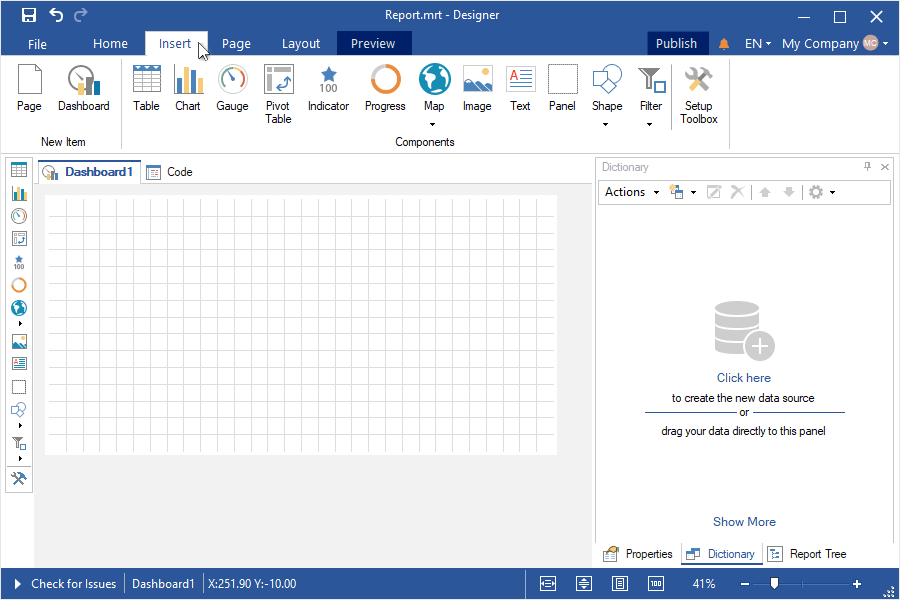
Task: Switch to the Preview tab
Action: click(x=374, y=44)
